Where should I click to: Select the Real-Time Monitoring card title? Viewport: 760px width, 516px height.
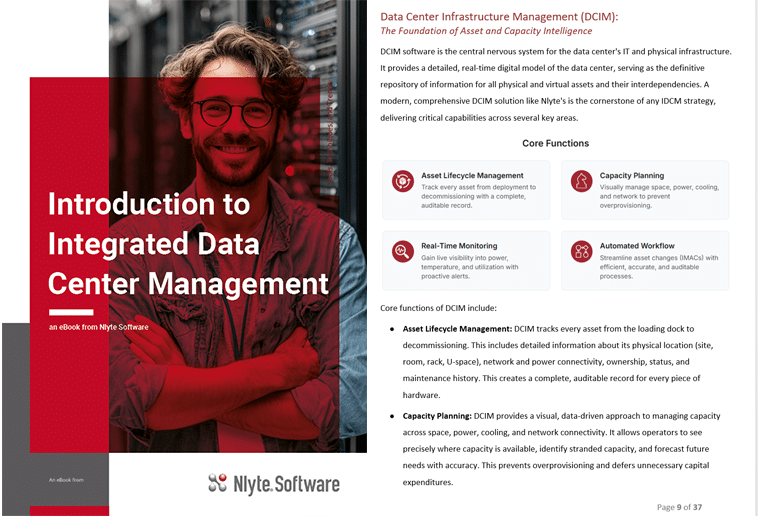(459, 246)
